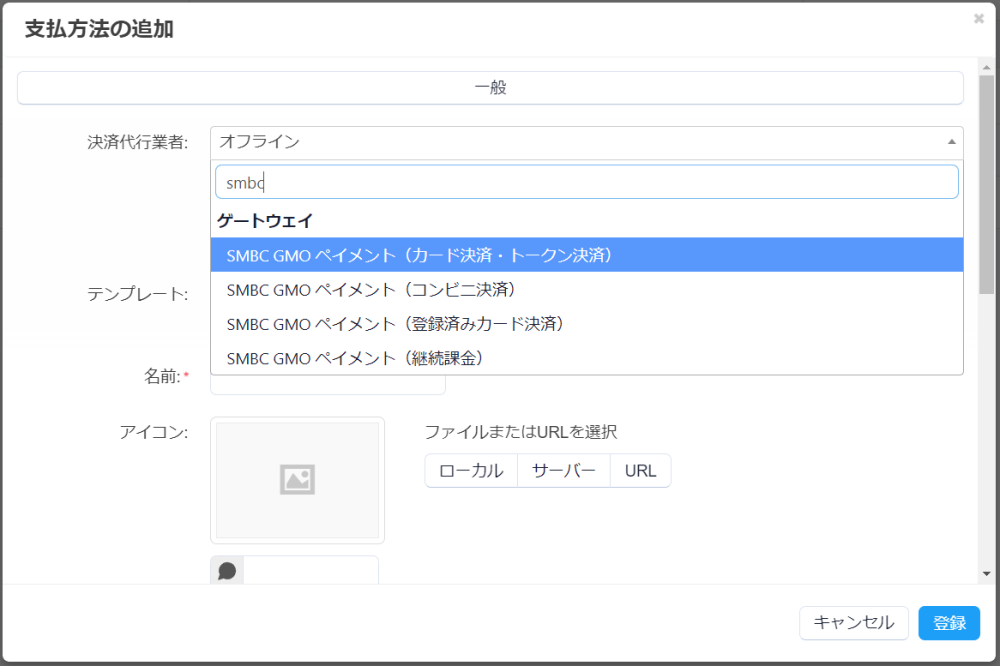Click the ローカル file source button

click(x=471, y=471)
